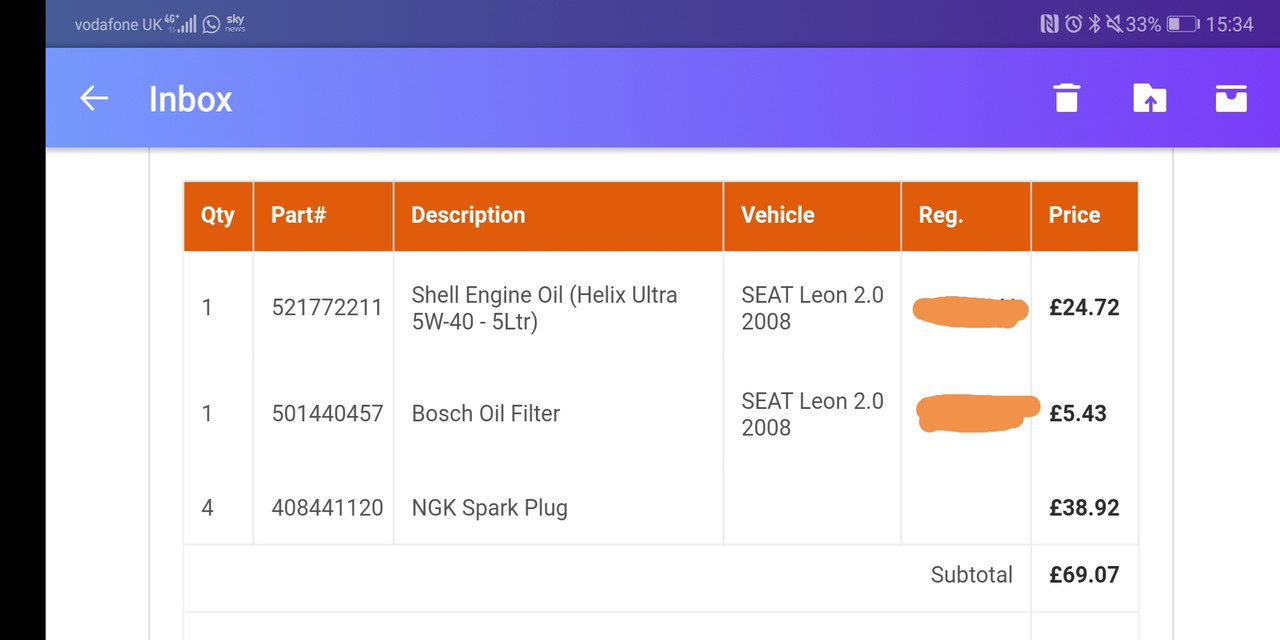Tap the £5.43 price
This screenshot has height=640, width=1280.
[1078, 414]
